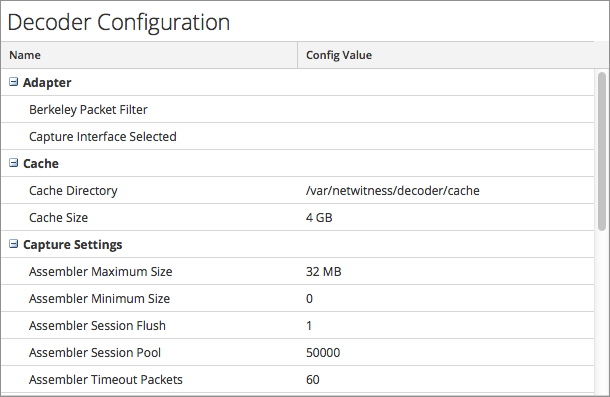Select the Assembler Maximum Size row name
610x397 pixels.
[x=100, y=272]
